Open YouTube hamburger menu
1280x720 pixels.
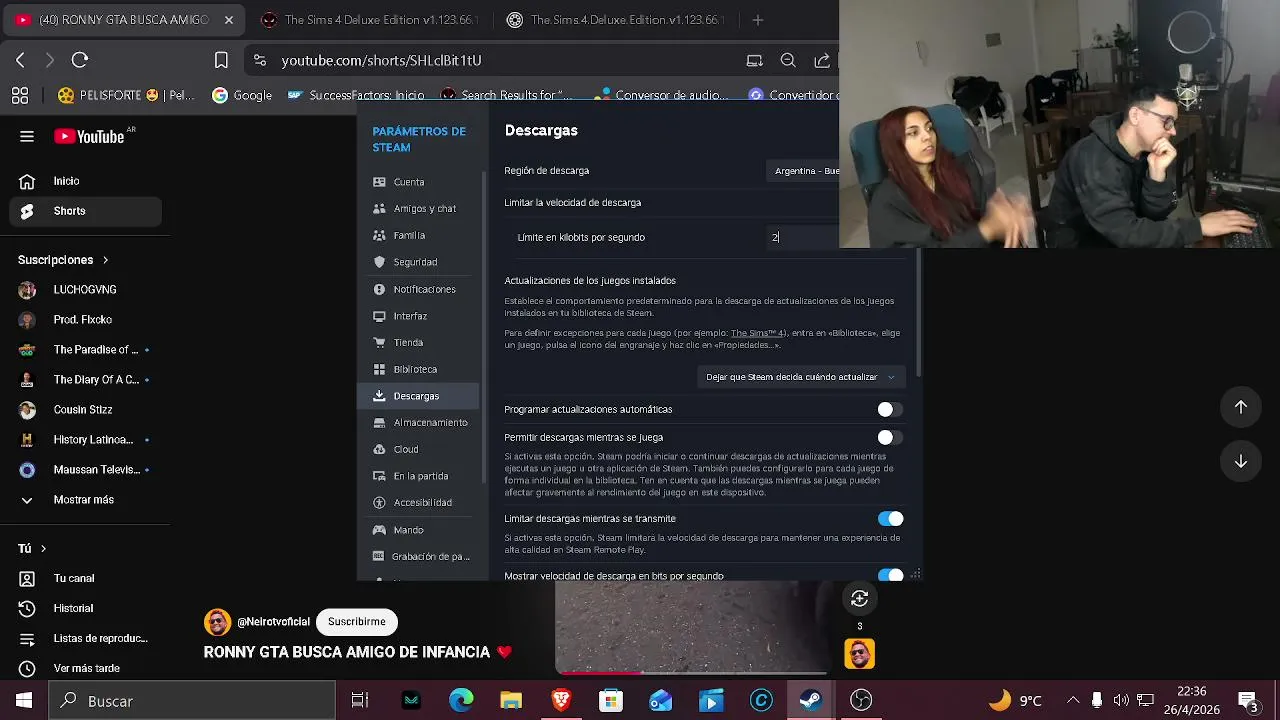[27, 137]
